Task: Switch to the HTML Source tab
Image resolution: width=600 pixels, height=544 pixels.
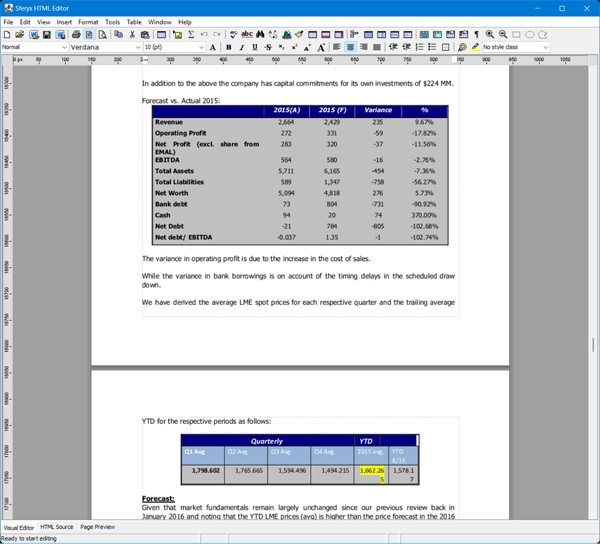Action: (57, 527)
